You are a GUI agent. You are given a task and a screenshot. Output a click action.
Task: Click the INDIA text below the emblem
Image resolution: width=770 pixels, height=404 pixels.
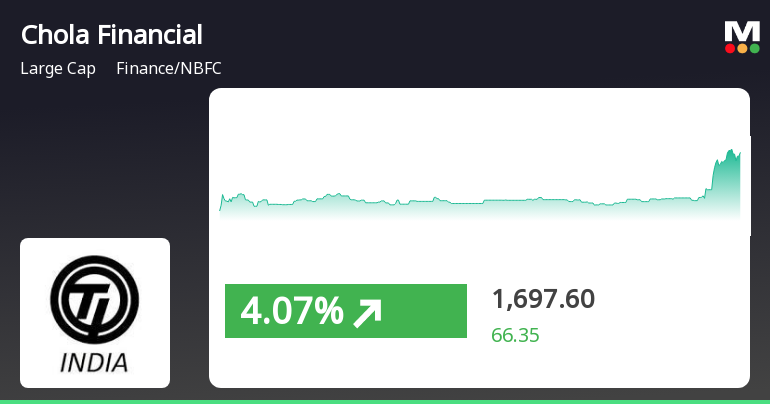tap(95, 362)
